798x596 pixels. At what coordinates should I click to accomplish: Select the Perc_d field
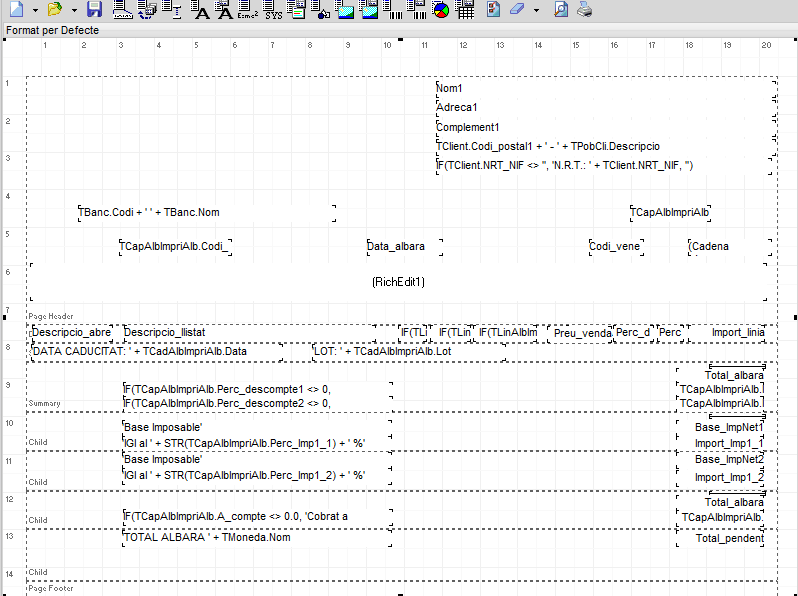point(634,333)
